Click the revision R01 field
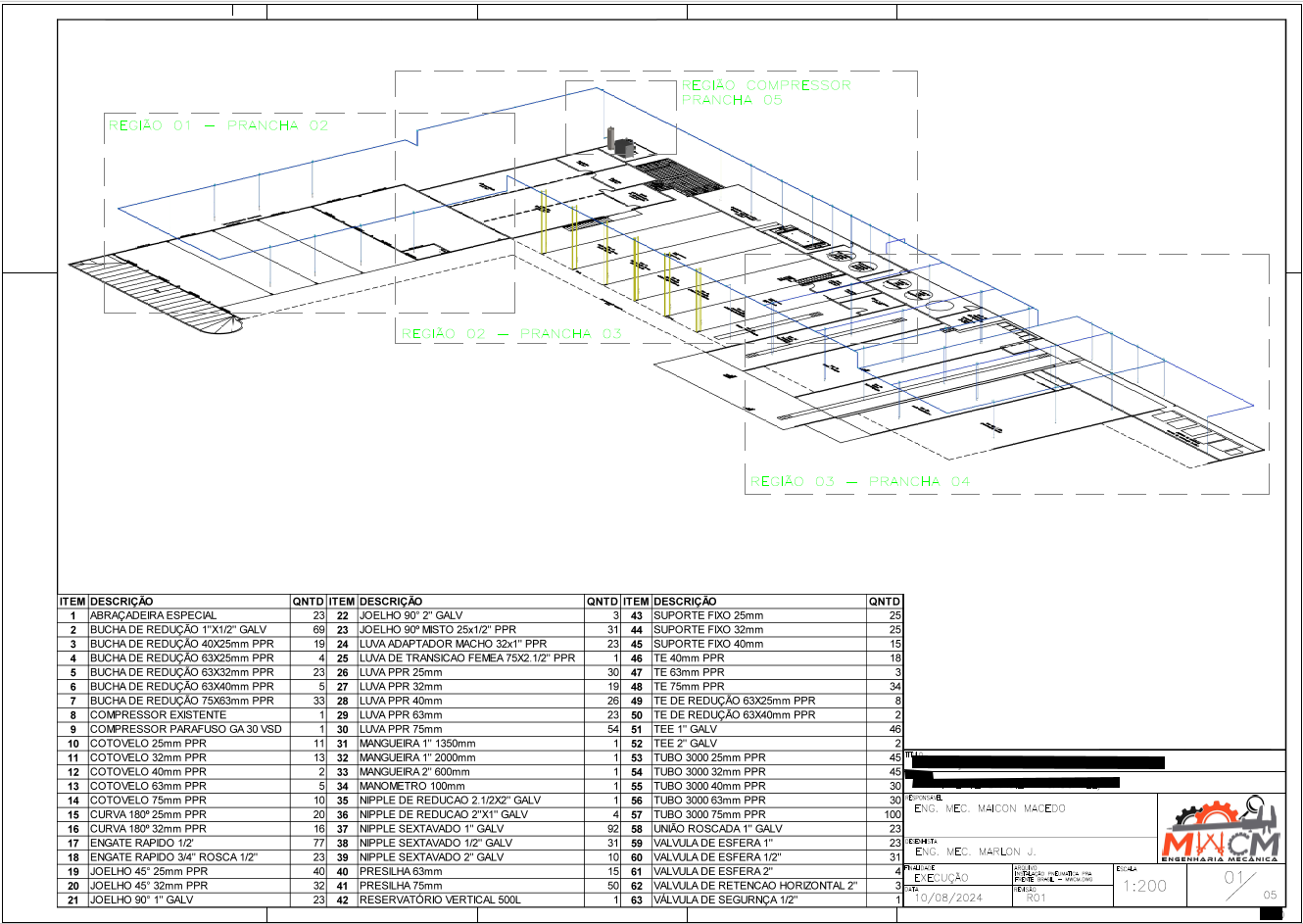Screen dimensions: 1303x924 pos(1037,898)
